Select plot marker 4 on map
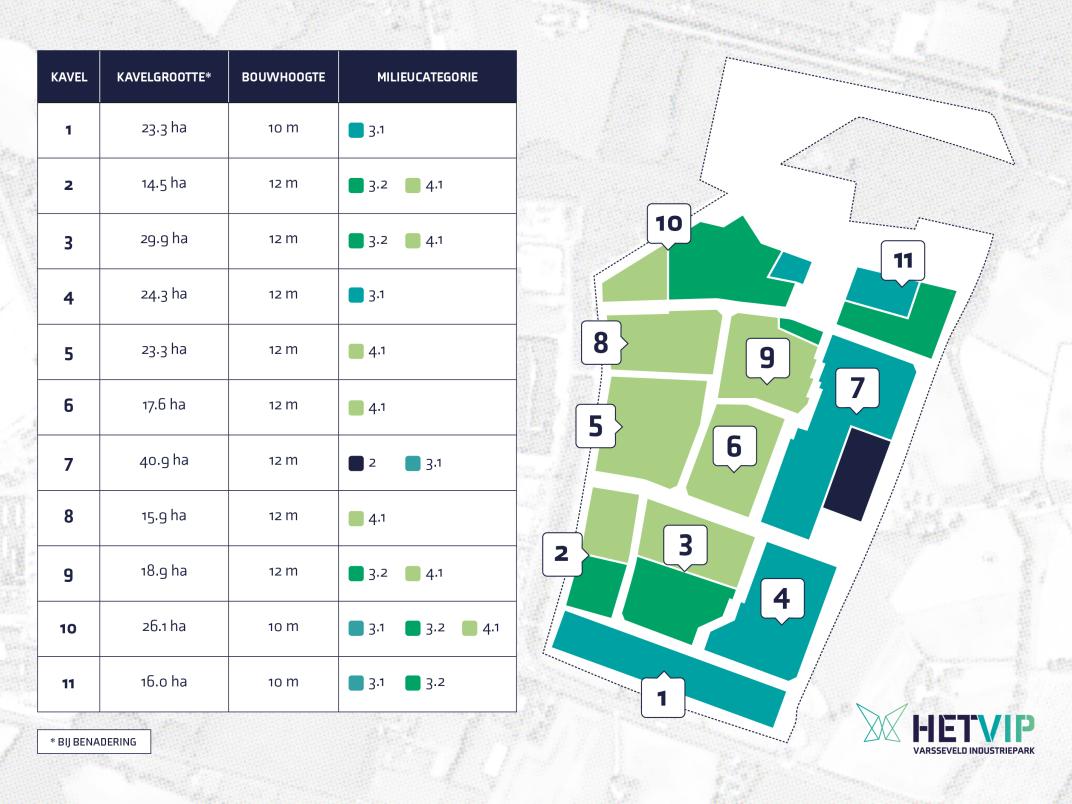Screen dimensions: 1072x804 coord(781,598)
